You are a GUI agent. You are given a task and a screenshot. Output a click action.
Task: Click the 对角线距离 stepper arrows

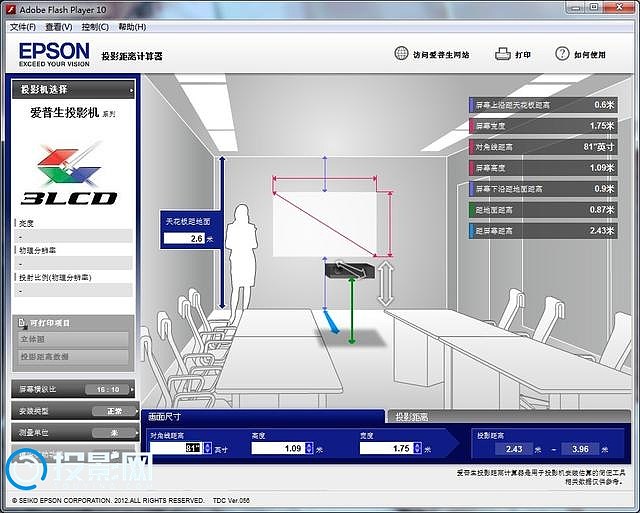pos(207,448)
